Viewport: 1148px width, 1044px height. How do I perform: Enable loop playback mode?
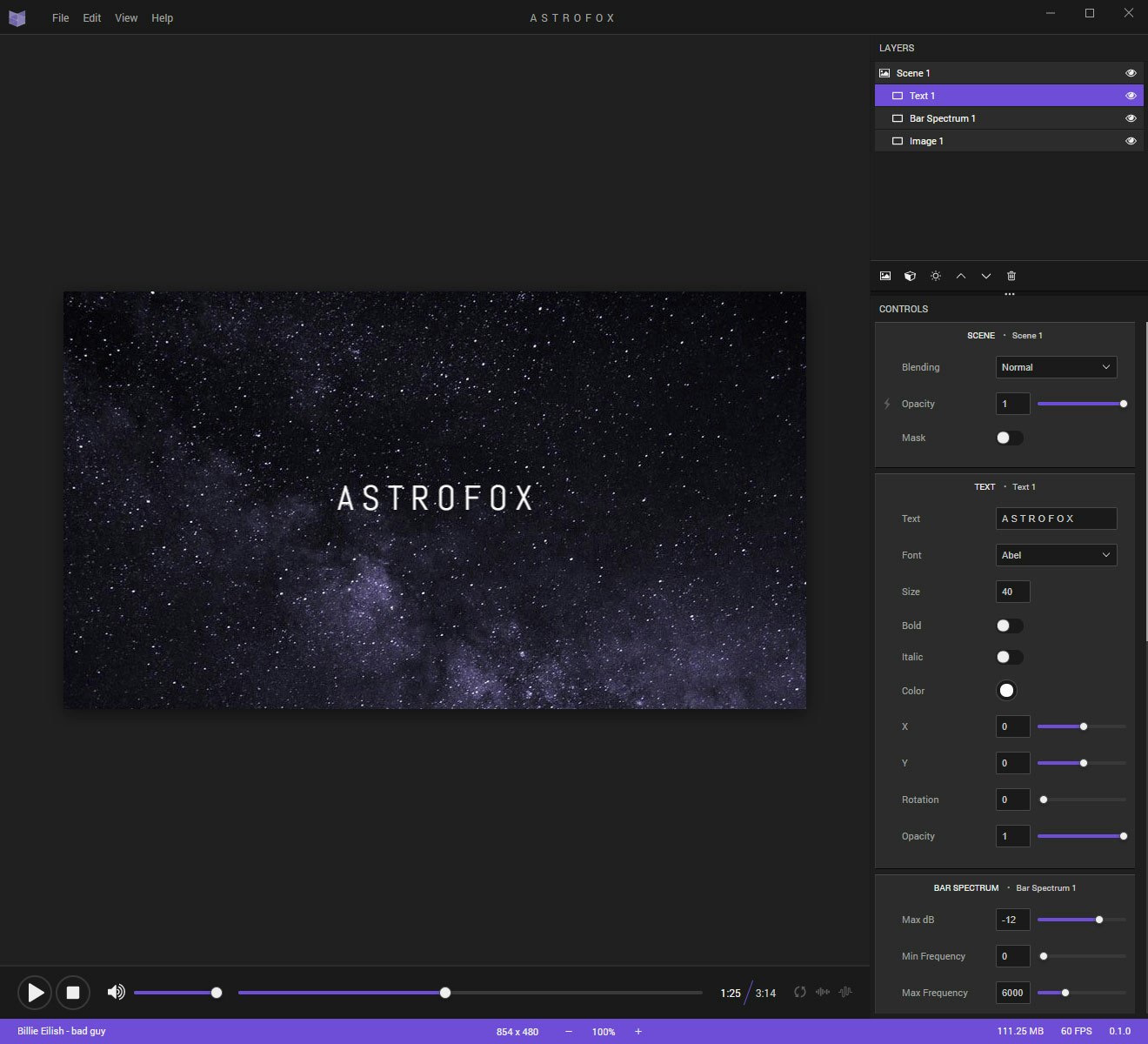tap(799, 992)
